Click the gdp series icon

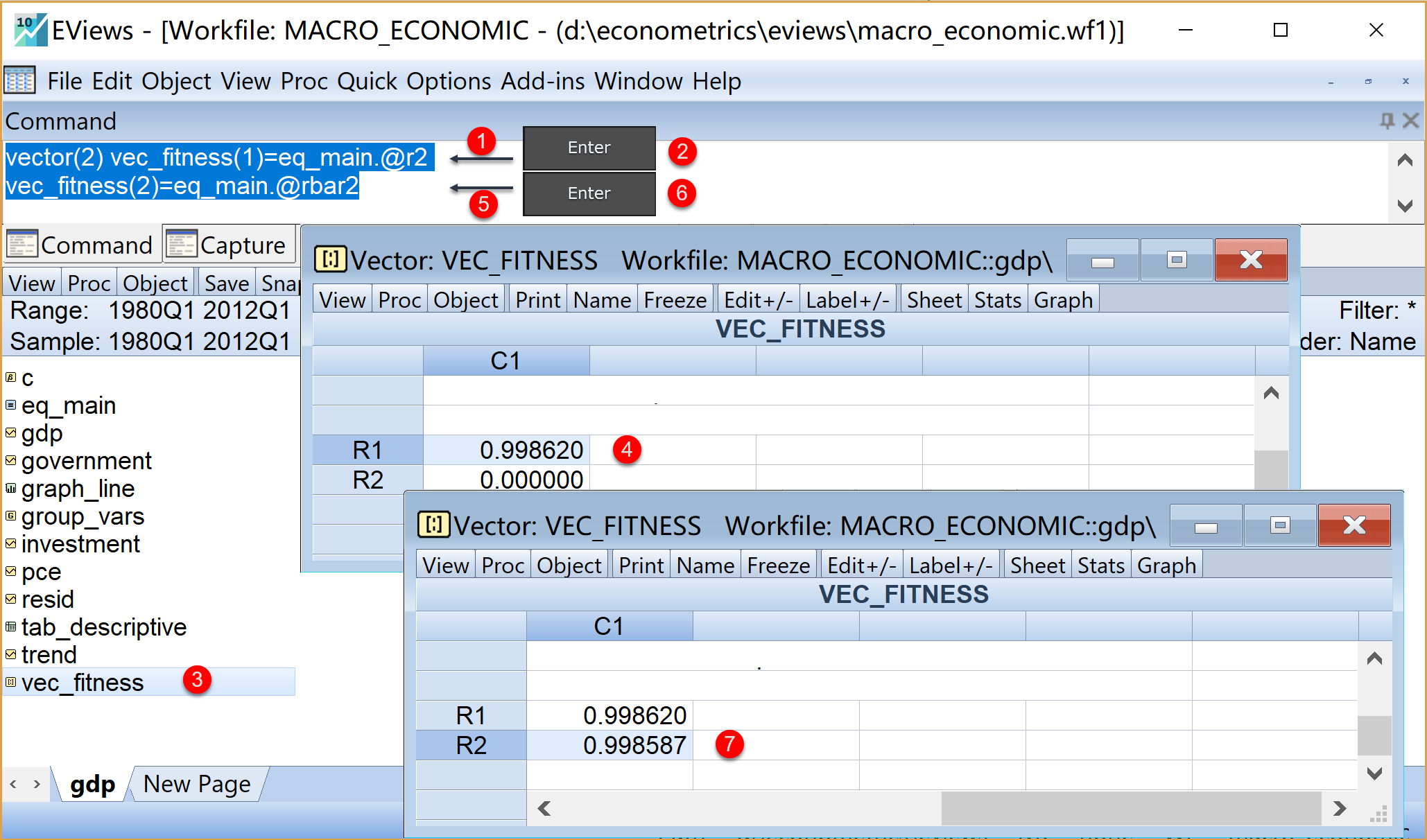10,433
